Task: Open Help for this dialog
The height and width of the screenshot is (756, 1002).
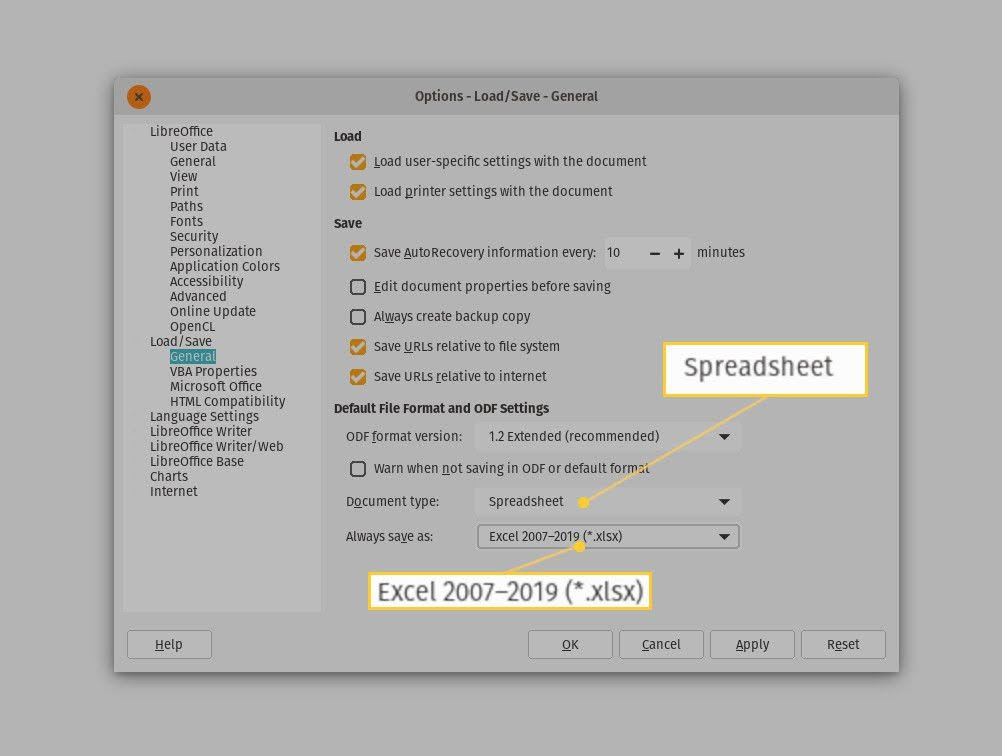Action: [169, 644]
